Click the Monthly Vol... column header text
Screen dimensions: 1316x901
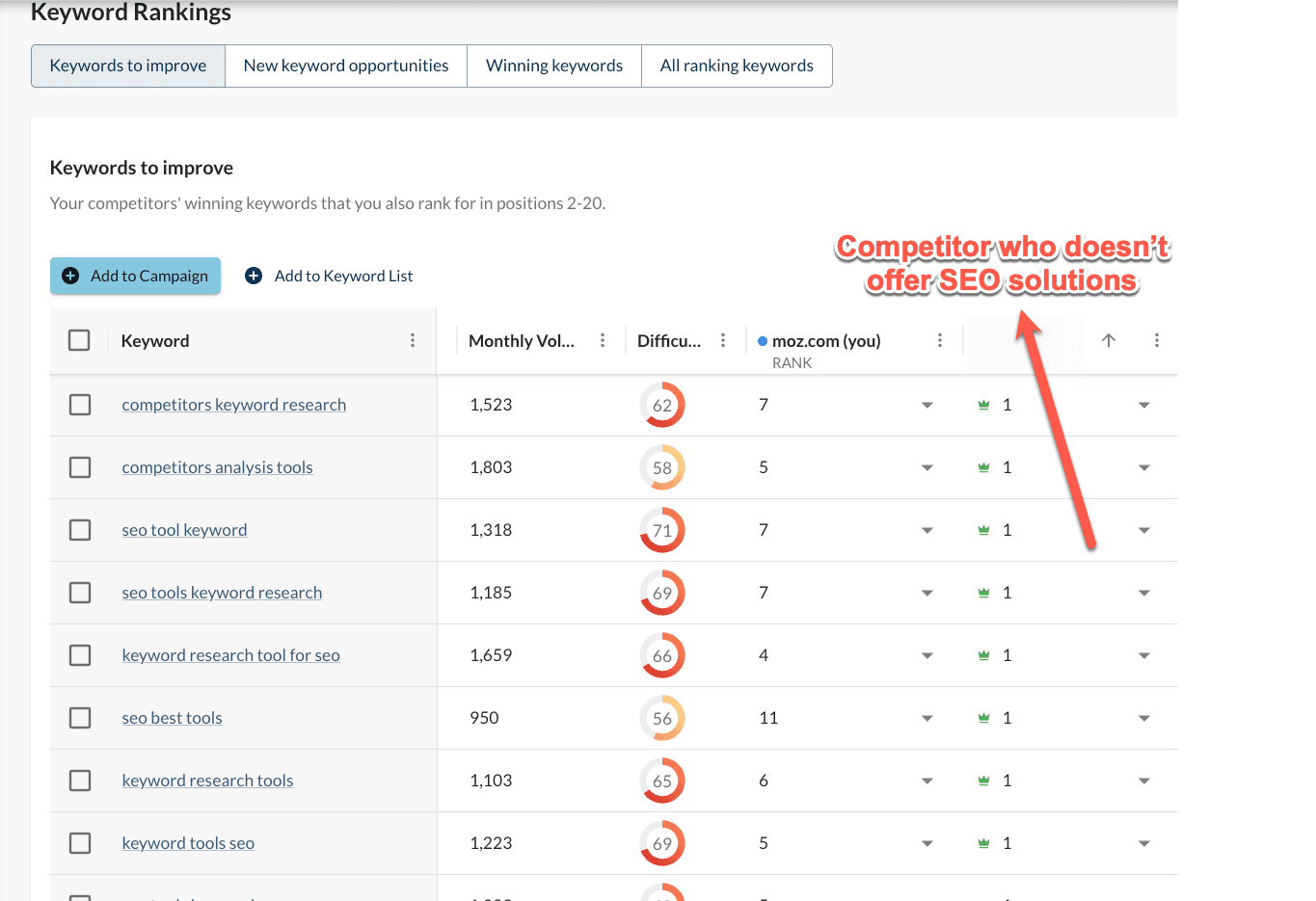521,340
